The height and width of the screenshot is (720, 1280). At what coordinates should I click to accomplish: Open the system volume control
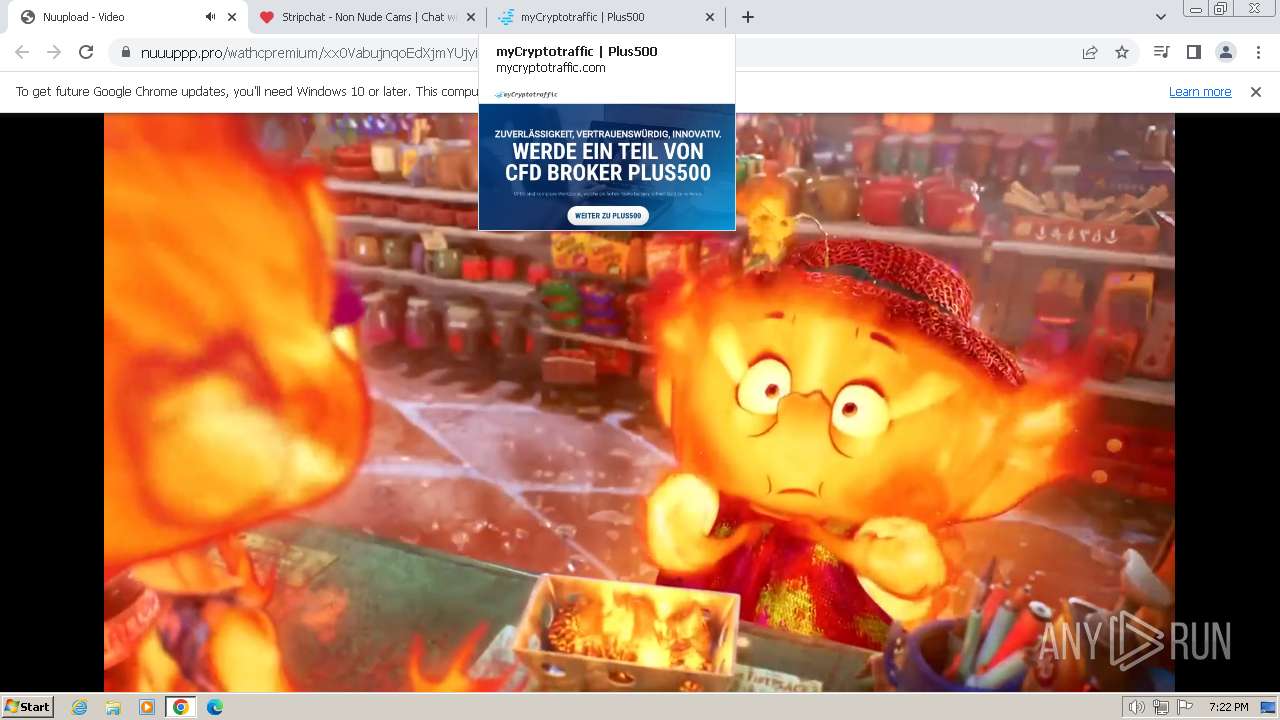pyautogui.click(x=1136, y=707)
